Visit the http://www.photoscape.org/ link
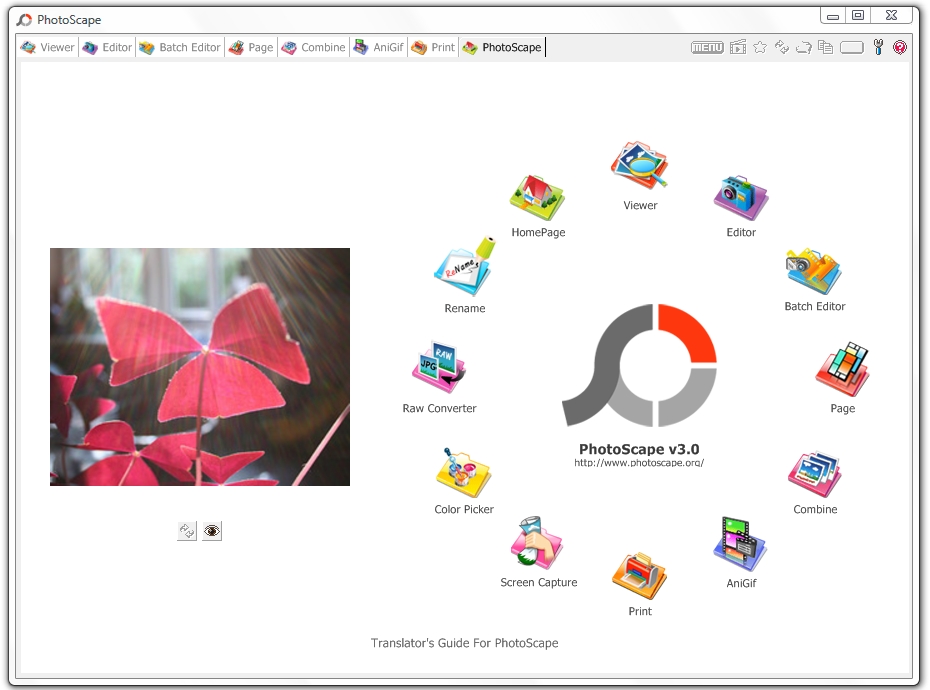 (x=639, y=463)
